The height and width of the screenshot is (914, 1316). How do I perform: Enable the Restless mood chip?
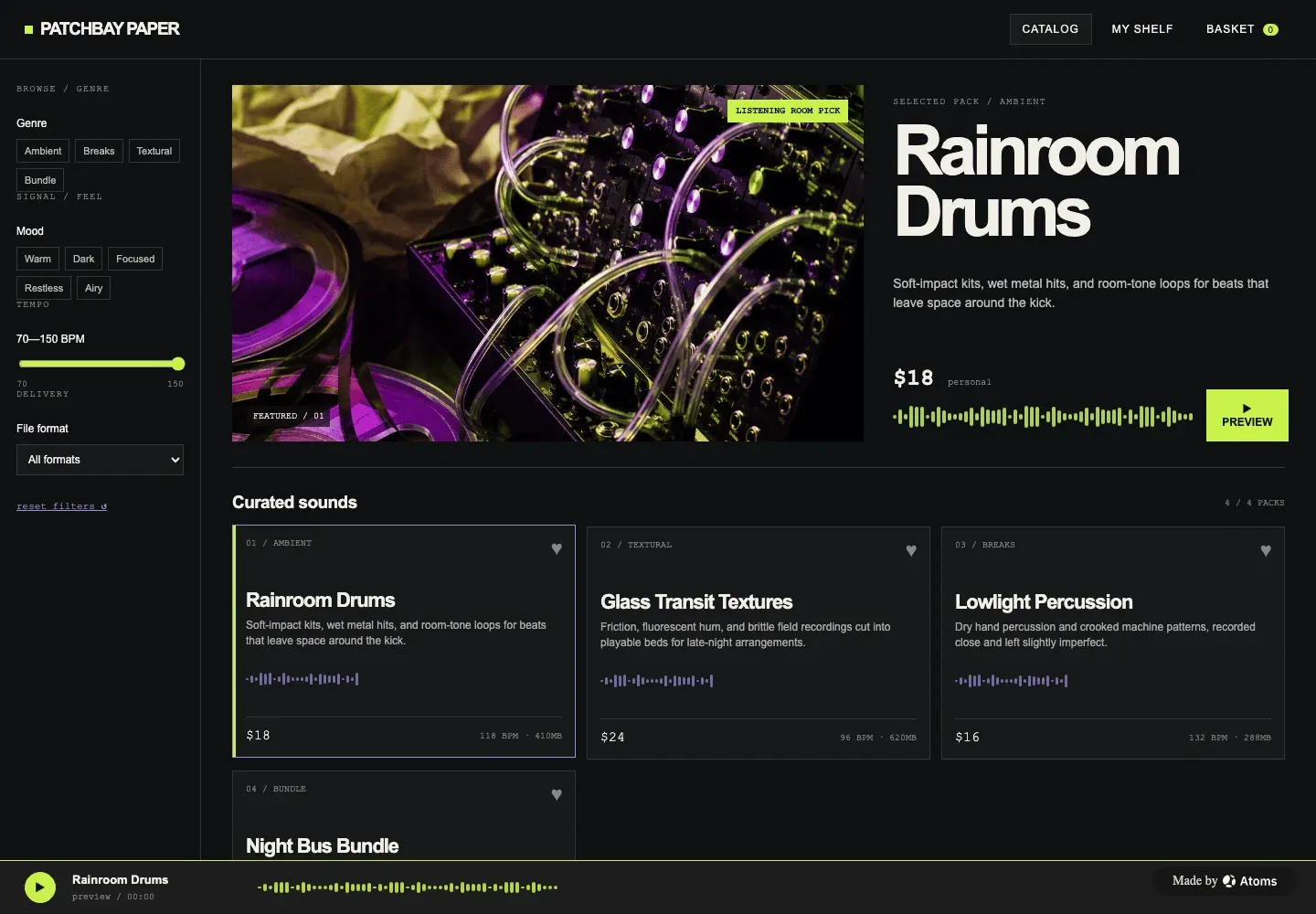(44, 288)
